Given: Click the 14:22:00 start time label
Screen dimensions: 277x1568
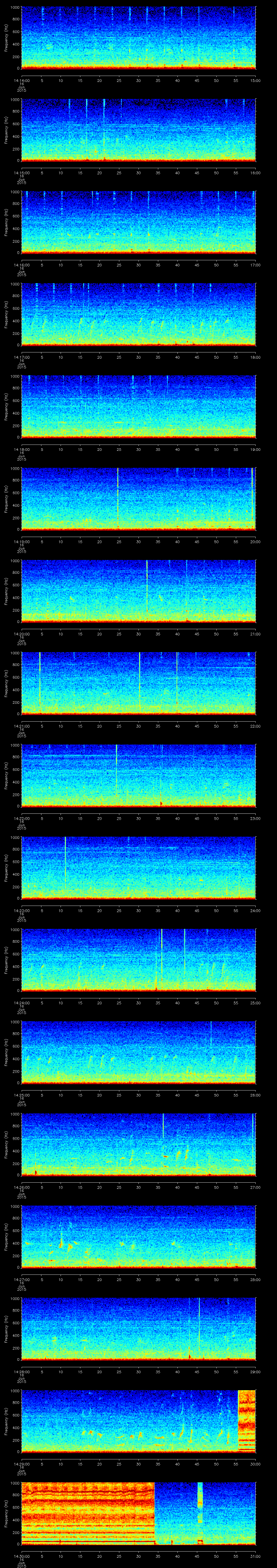Looking at the screenshot, I should coord(21,818).
